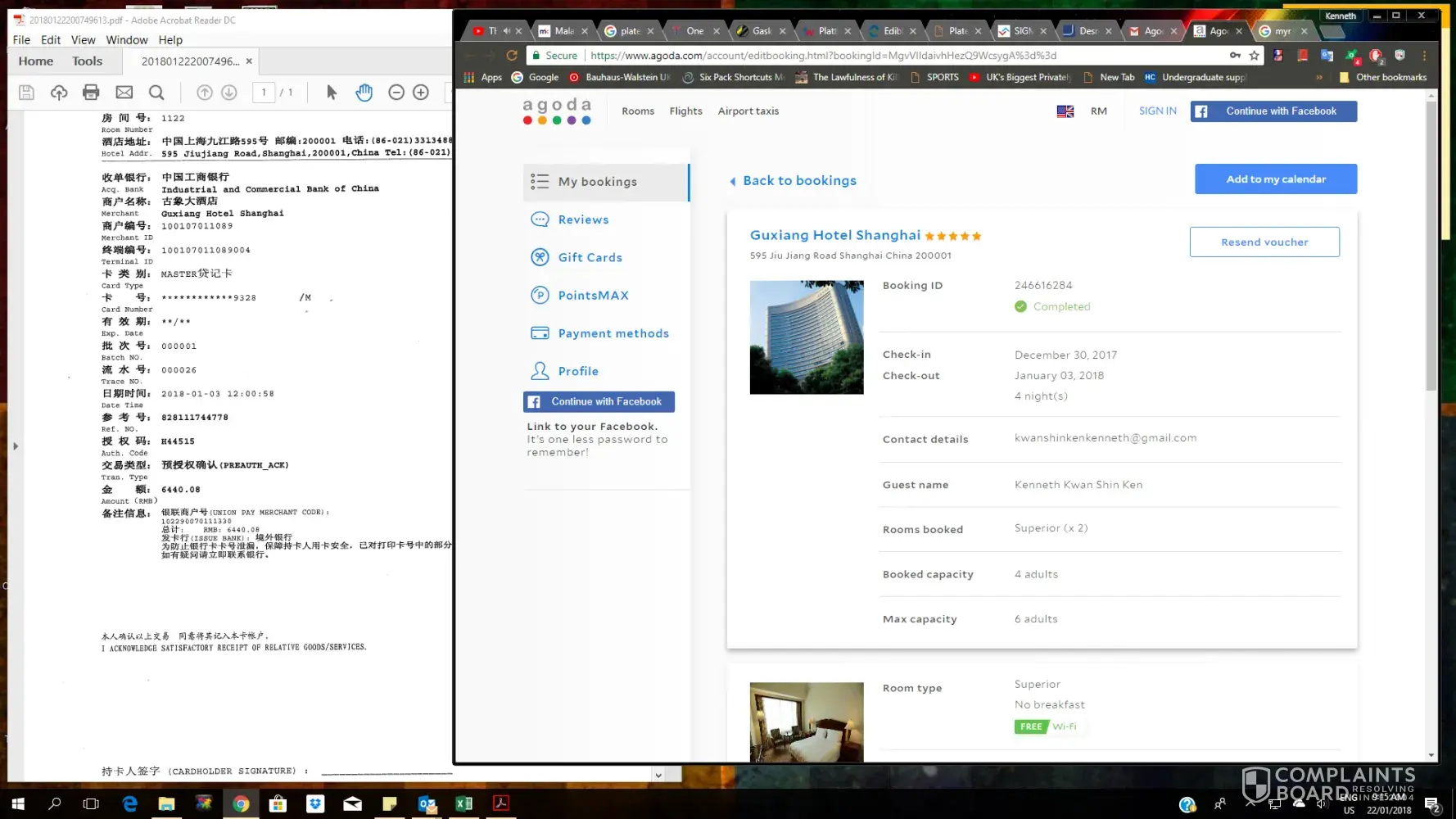Image resolution: width=1456 pixels, height=819 pixels.
Task: Open the language flag selector on Agoda
Action: (x=1065, y=111)
